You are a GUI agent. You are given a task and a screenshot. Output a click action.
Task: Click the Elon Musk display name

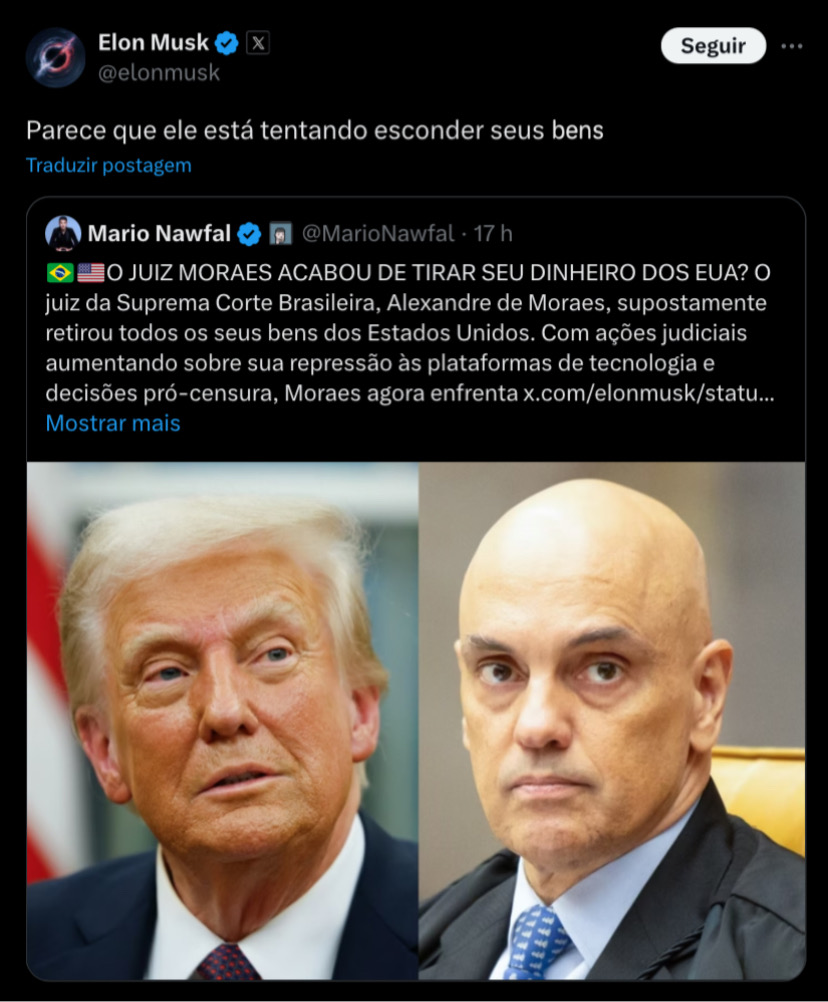tap(153, 42)
